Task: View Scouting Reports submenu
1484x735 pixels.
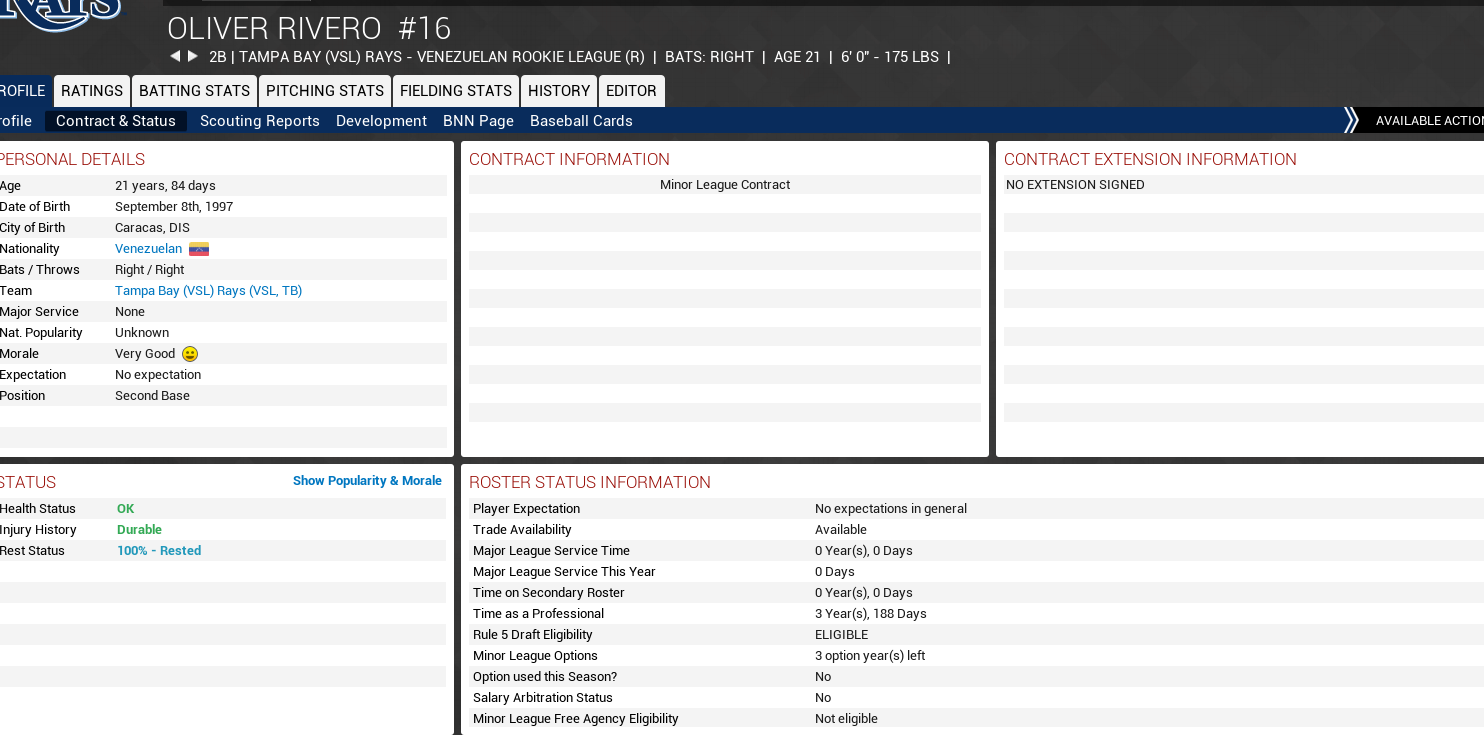Action: 260,121
